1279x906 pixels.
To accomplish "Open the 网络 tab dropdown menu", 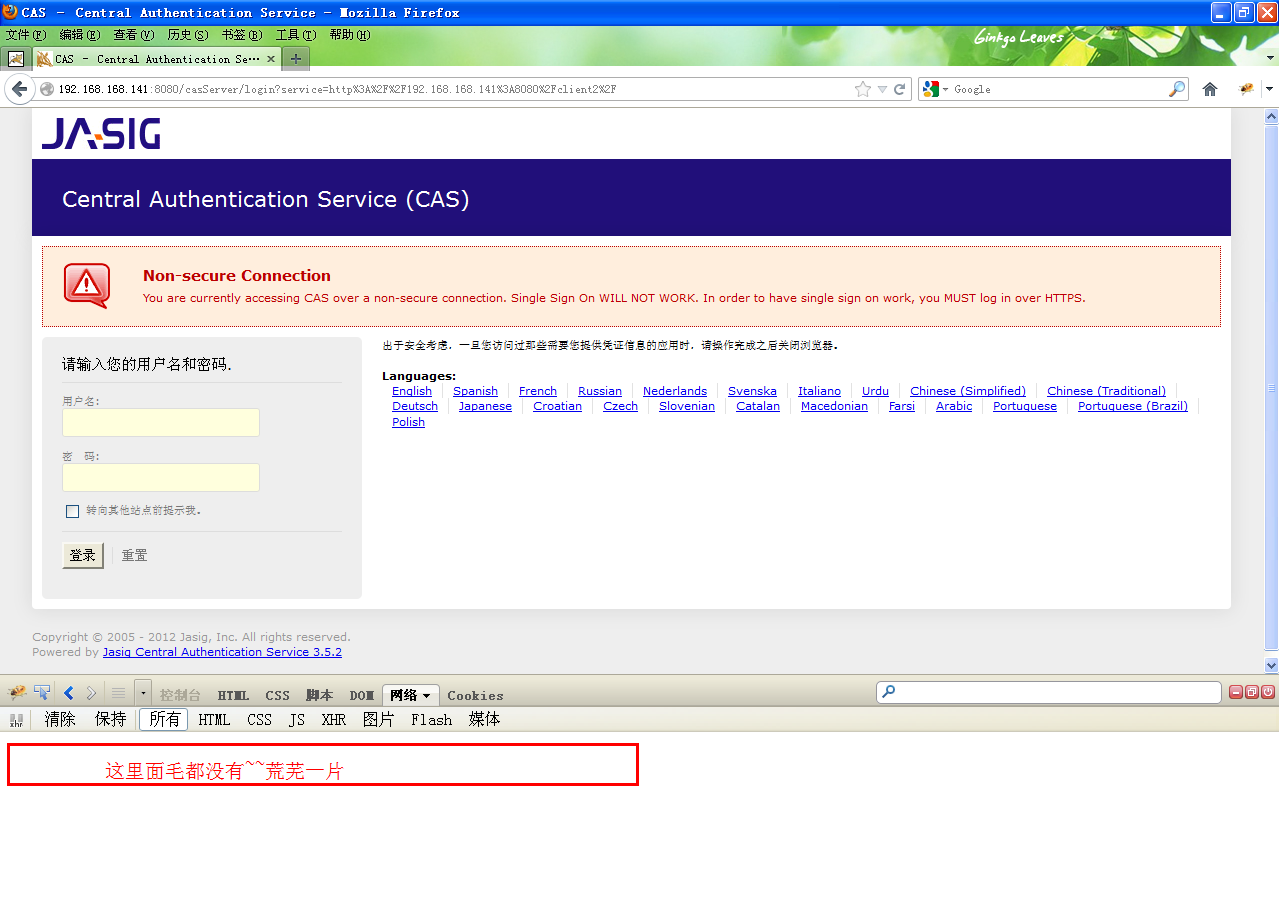I will click(x=428, y=695).
